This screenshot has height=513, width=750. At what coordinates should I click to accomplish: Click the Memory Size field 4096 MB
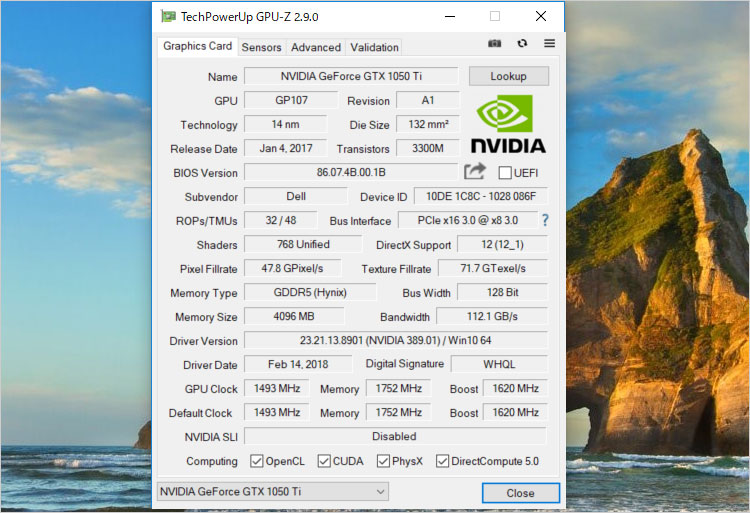pos(294,316)
